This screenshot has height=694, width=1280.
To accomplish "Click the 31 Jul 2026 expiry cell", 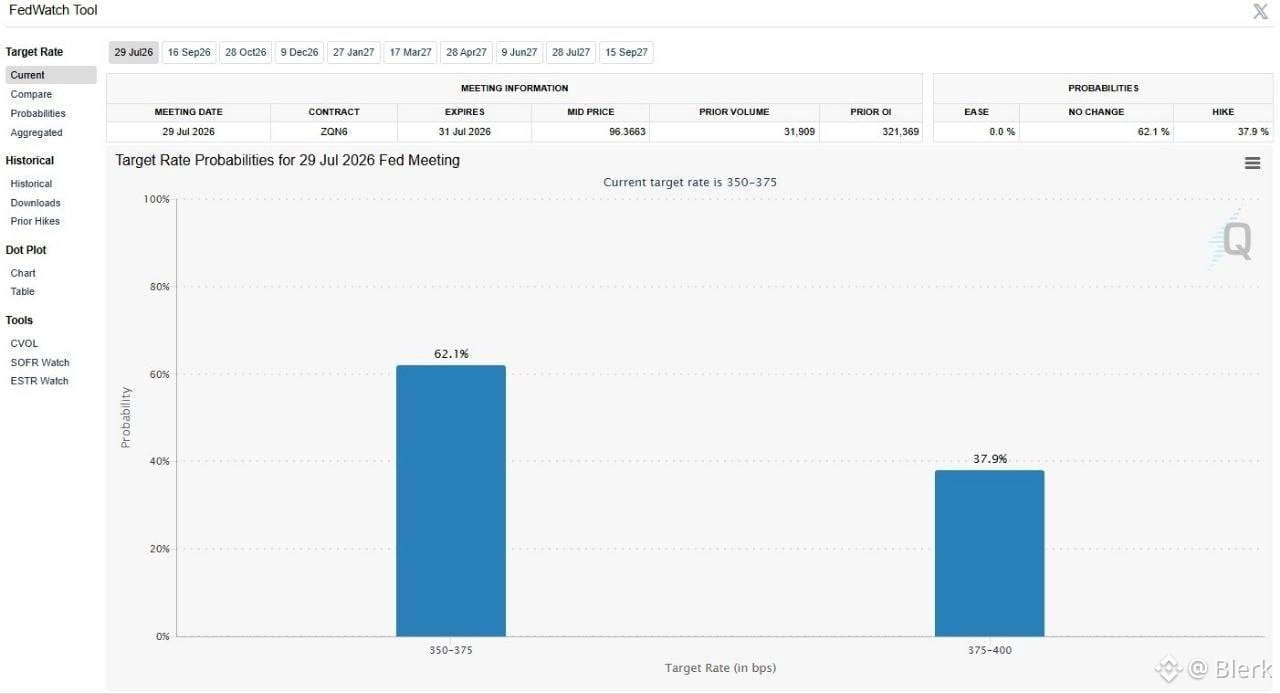I will tap(465, 131).
